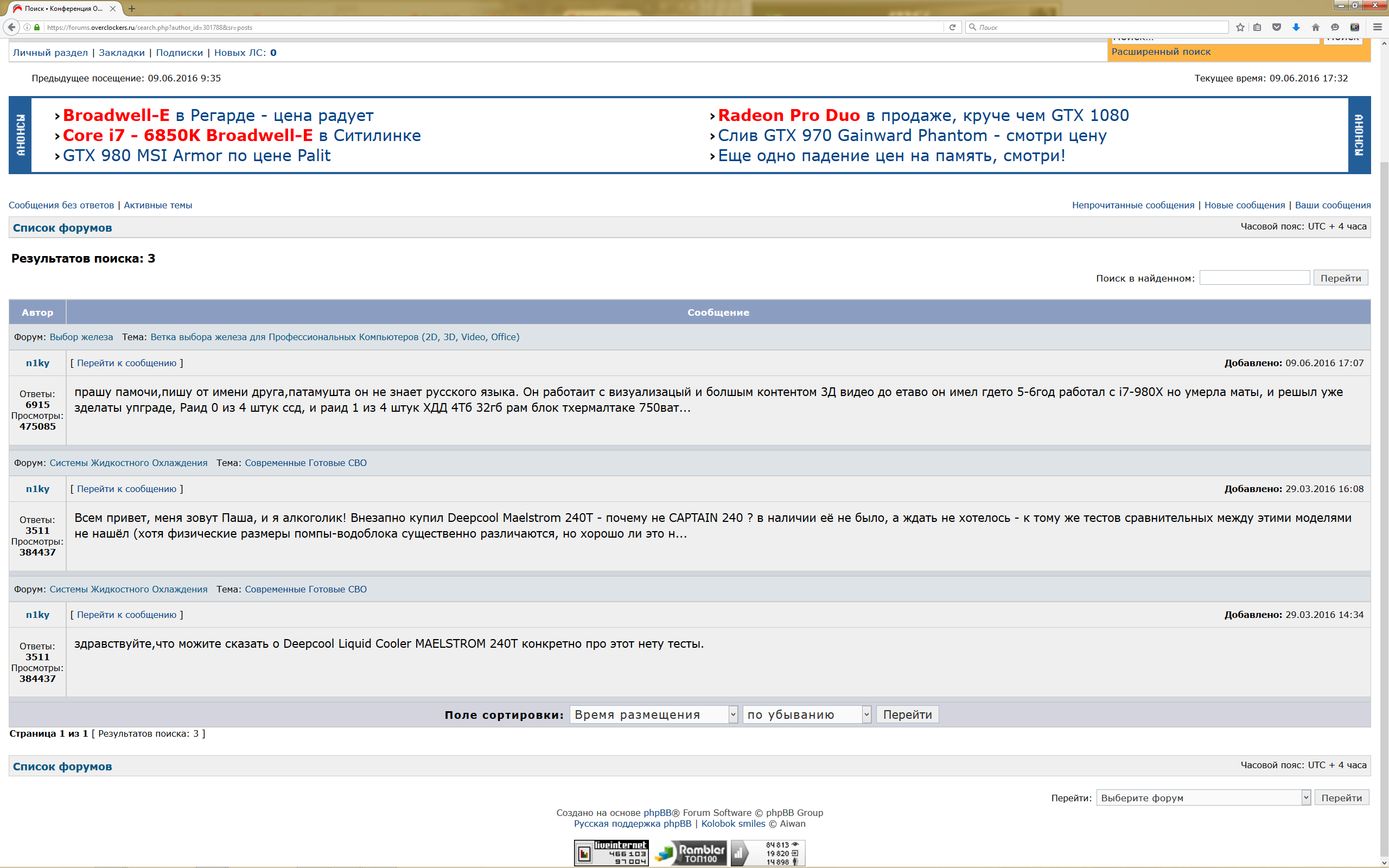Open the 'Закладки' menu link
The height and width of the screenshot is (868, 1389).
(122, 53)
